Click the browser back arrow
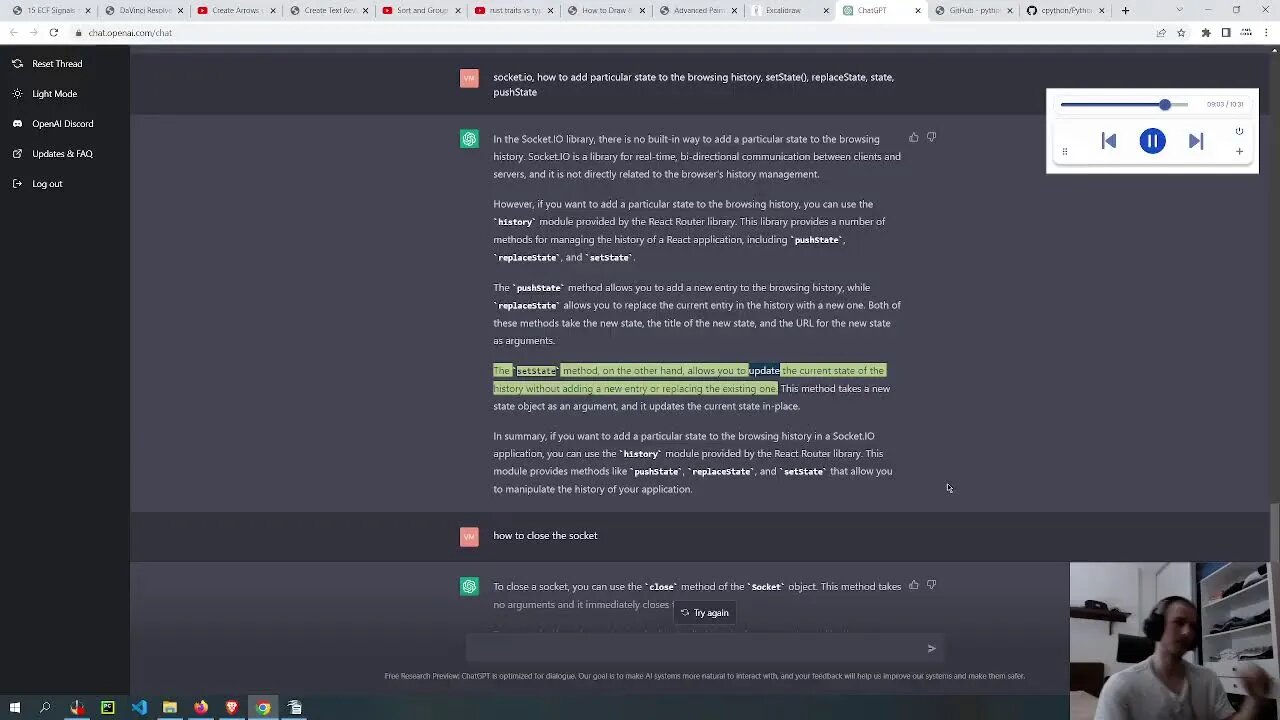The width and height of the screenshot is (1280, 720). point(13,32)
